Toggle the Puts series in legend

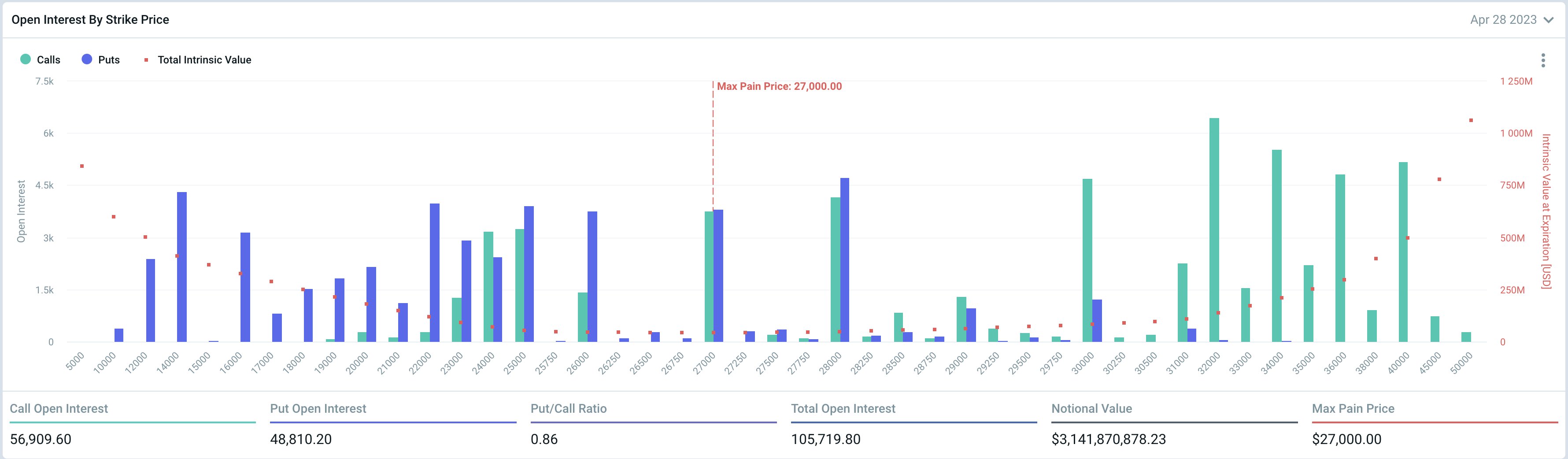pyautogui.click(x=100, y=59)
